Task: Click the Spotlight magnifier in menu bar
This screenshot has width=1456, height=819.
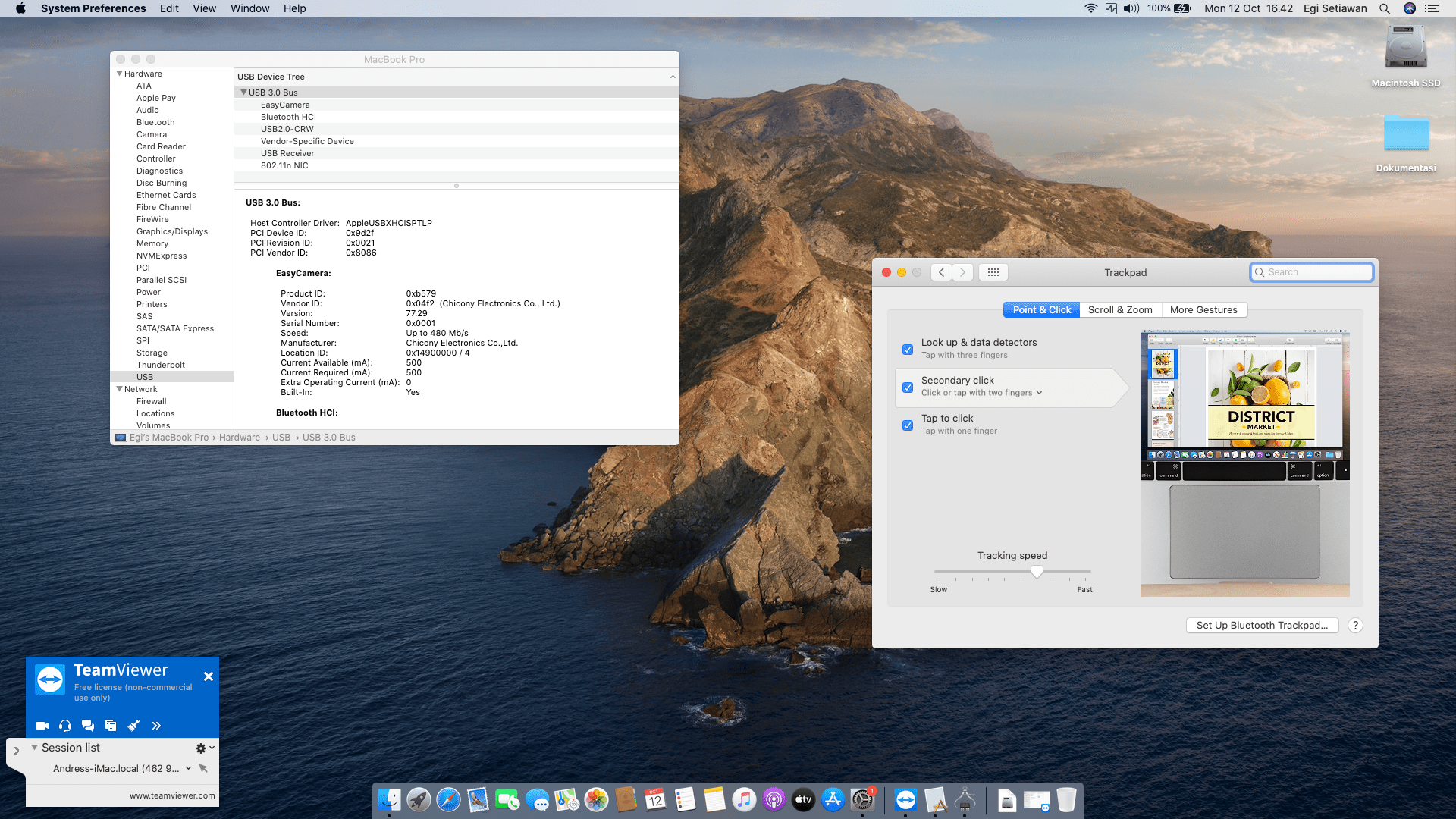Action: pos(1385,8)
